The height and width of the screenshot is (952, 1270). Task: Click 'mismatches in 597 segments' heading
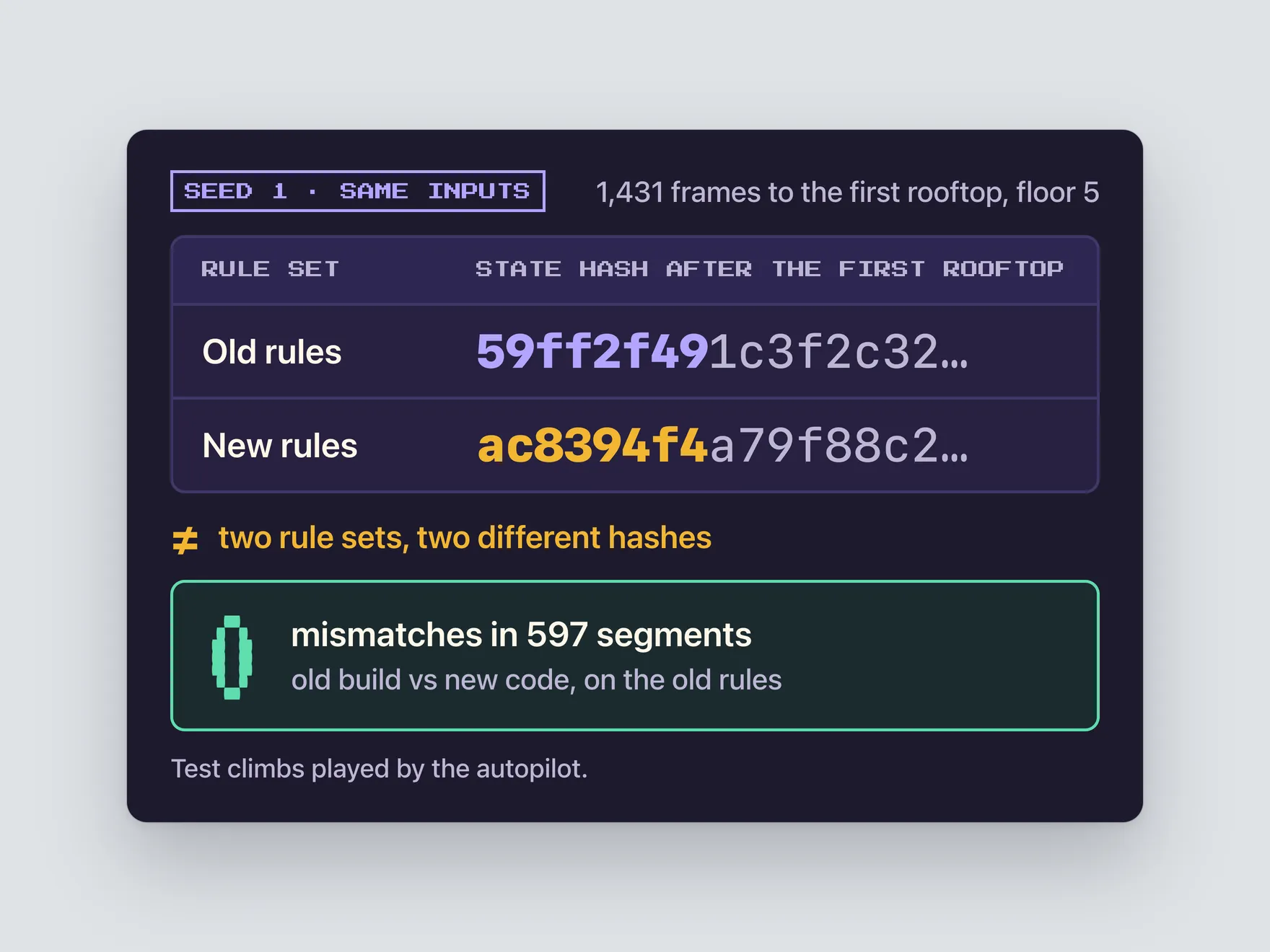pos(521,635)
